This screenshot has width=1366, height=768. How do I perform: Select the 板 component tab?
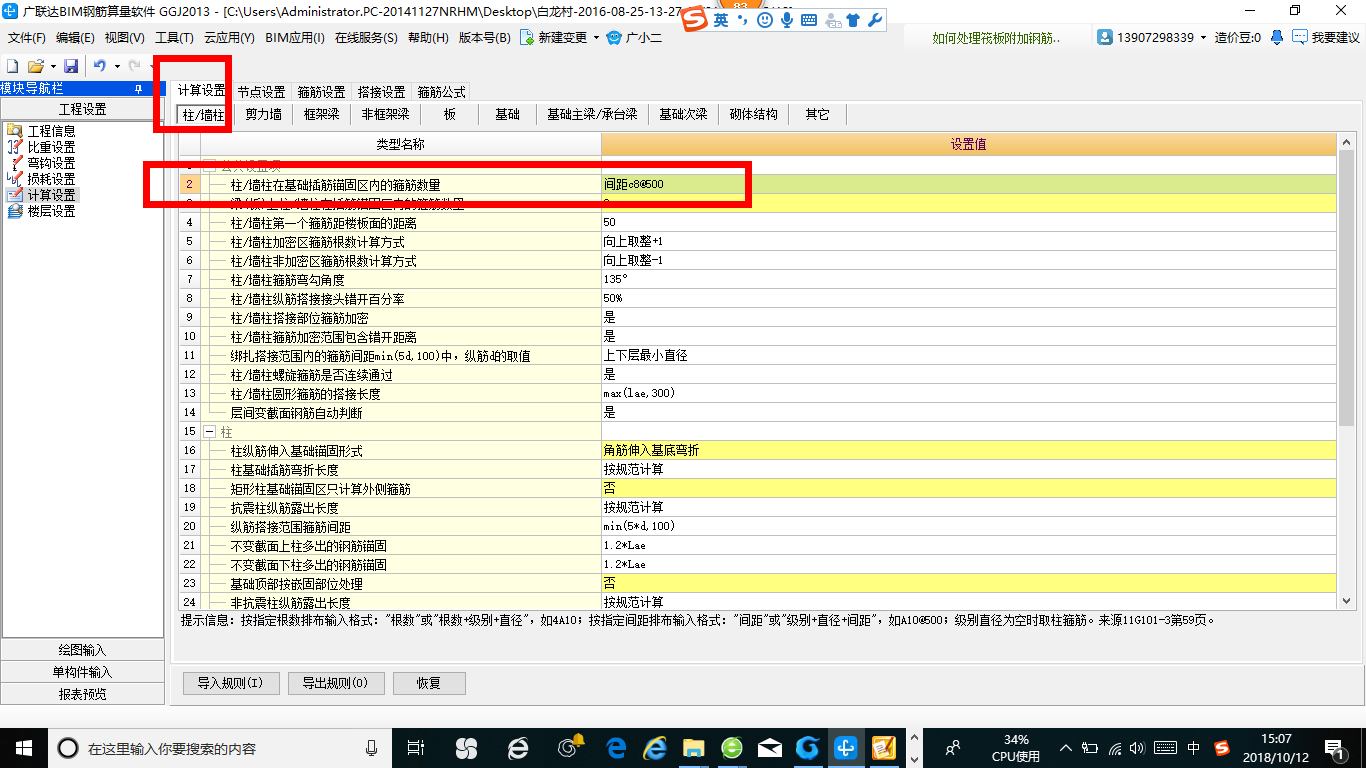coord(450,114)
